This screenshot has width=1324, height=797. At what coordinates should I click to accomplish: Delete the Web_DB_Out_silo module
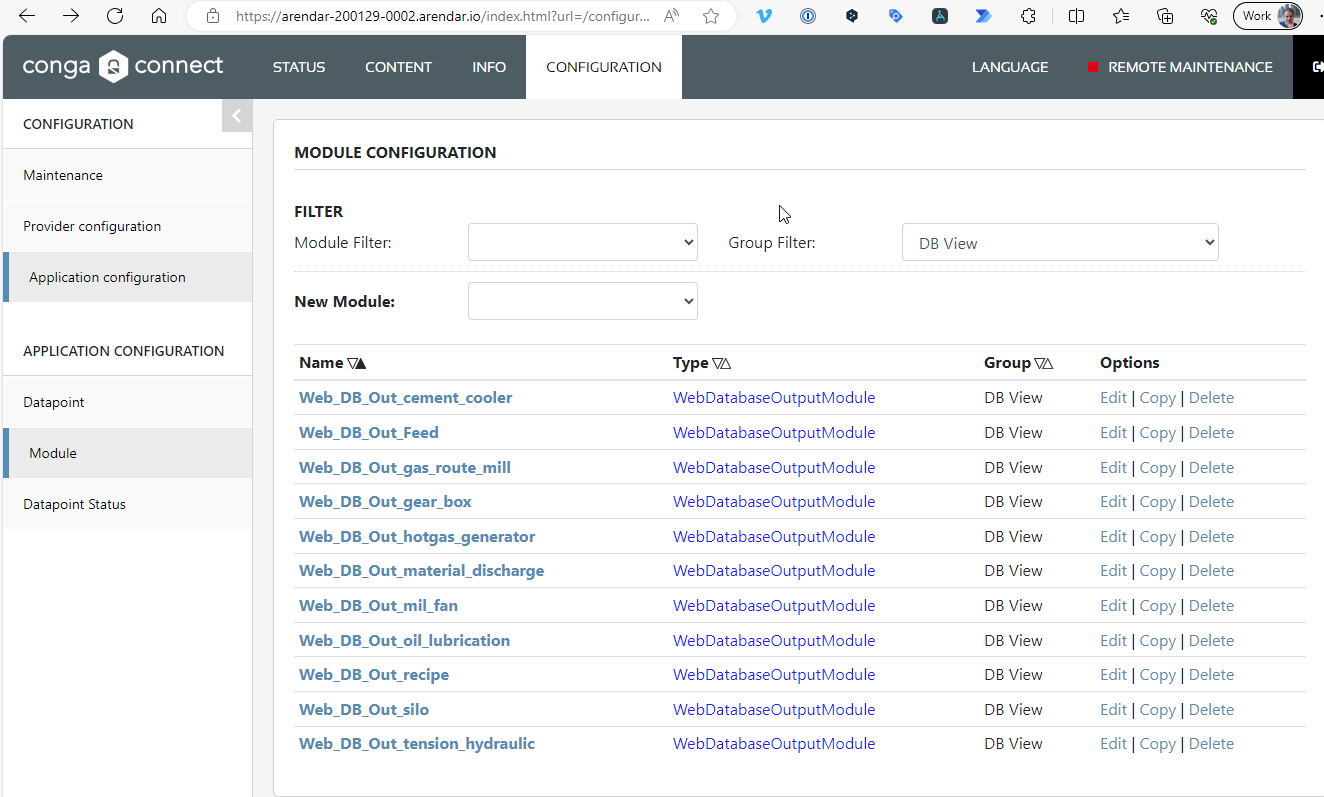pos(1211,710)
